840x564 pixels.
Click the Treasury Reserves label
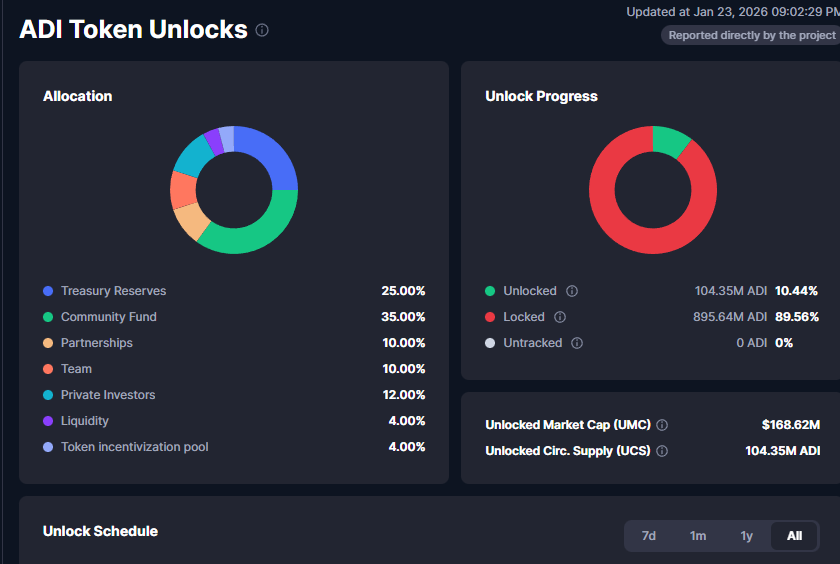tap(114, 291)
